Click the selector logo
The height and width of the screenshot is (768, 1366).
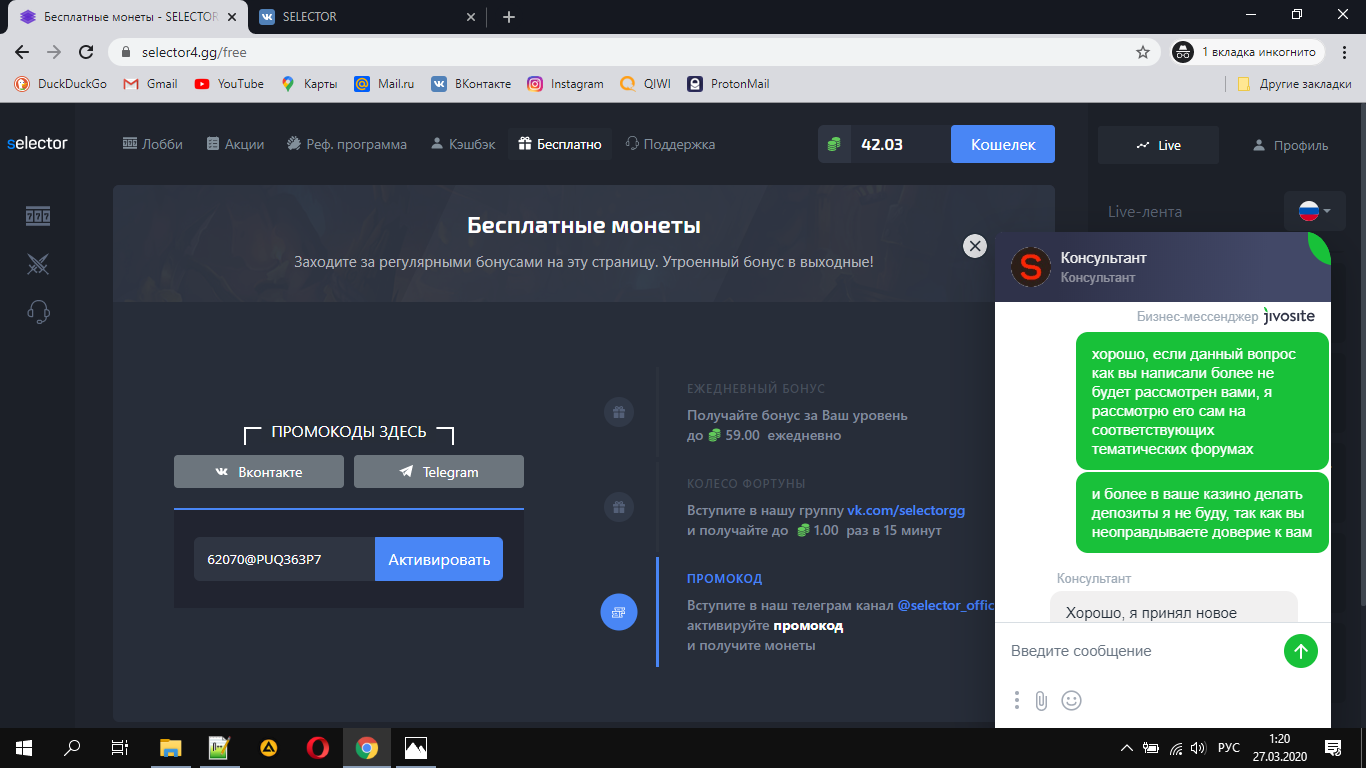point(37,143)
